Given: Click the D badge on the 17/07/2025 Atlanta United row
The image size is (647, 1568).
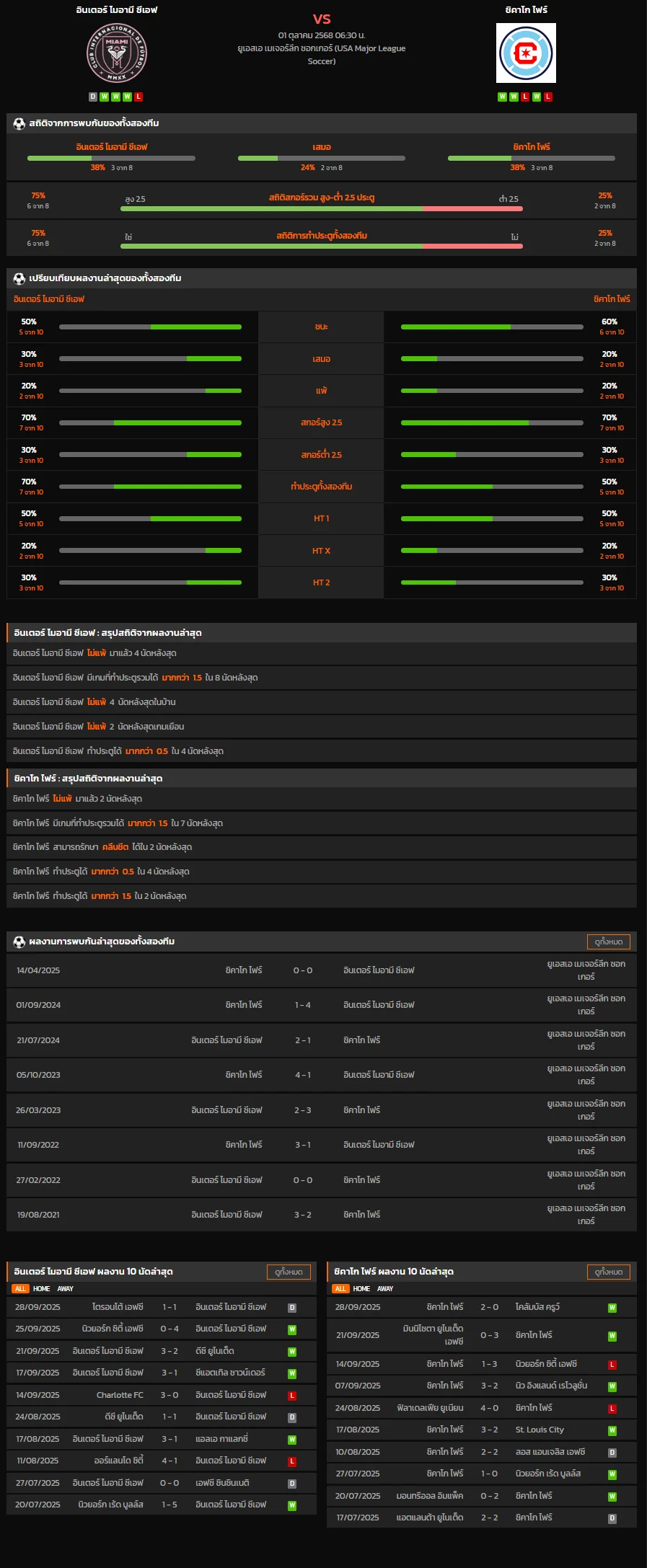Looking at the screenshot, I should [612, 1518].
